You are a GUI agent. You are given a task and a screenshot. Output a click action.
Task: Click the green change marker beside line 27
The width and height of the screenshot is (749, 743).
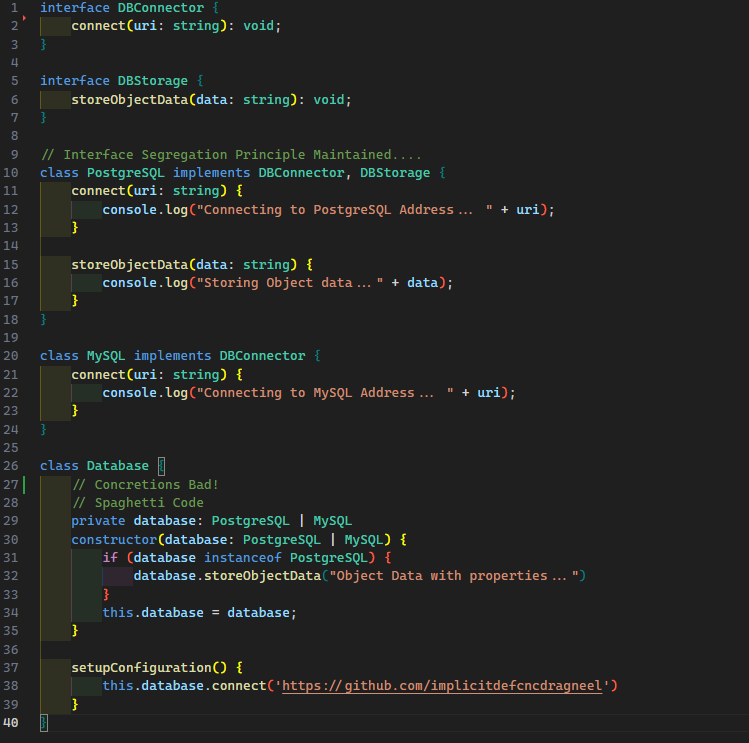pos(24,485)
